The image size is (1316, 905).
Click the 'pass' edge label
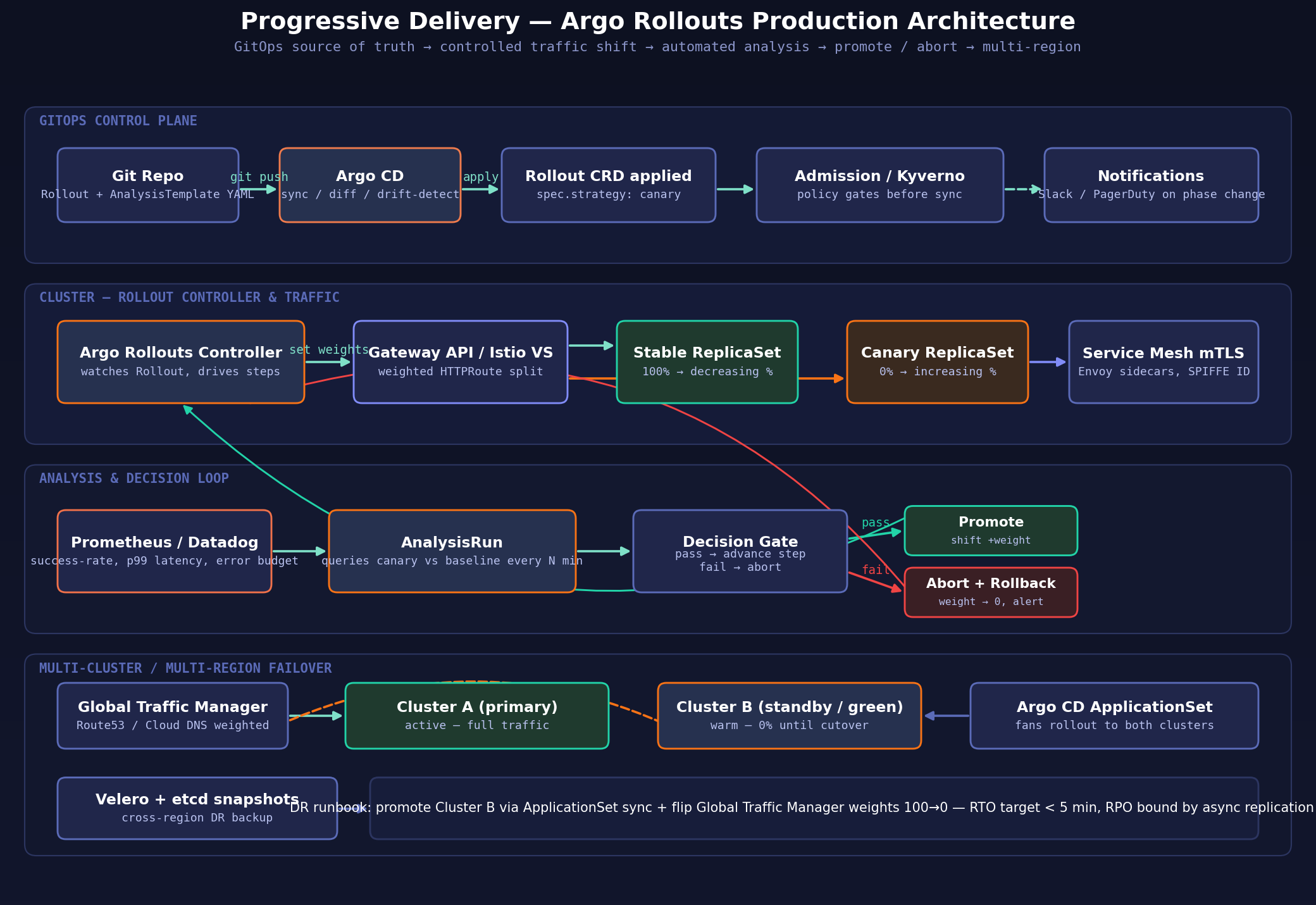click(876, 523)
